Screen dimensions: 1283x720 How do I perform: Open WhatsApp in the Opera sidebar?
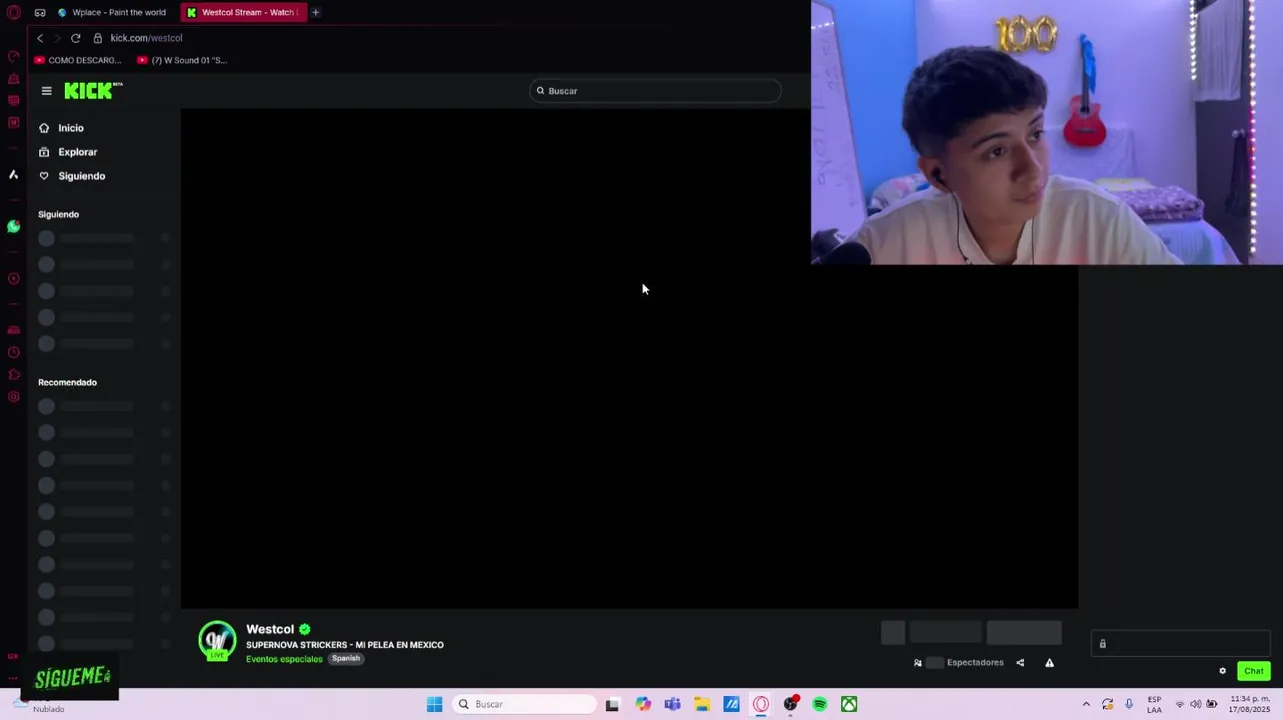pos(13,227)
